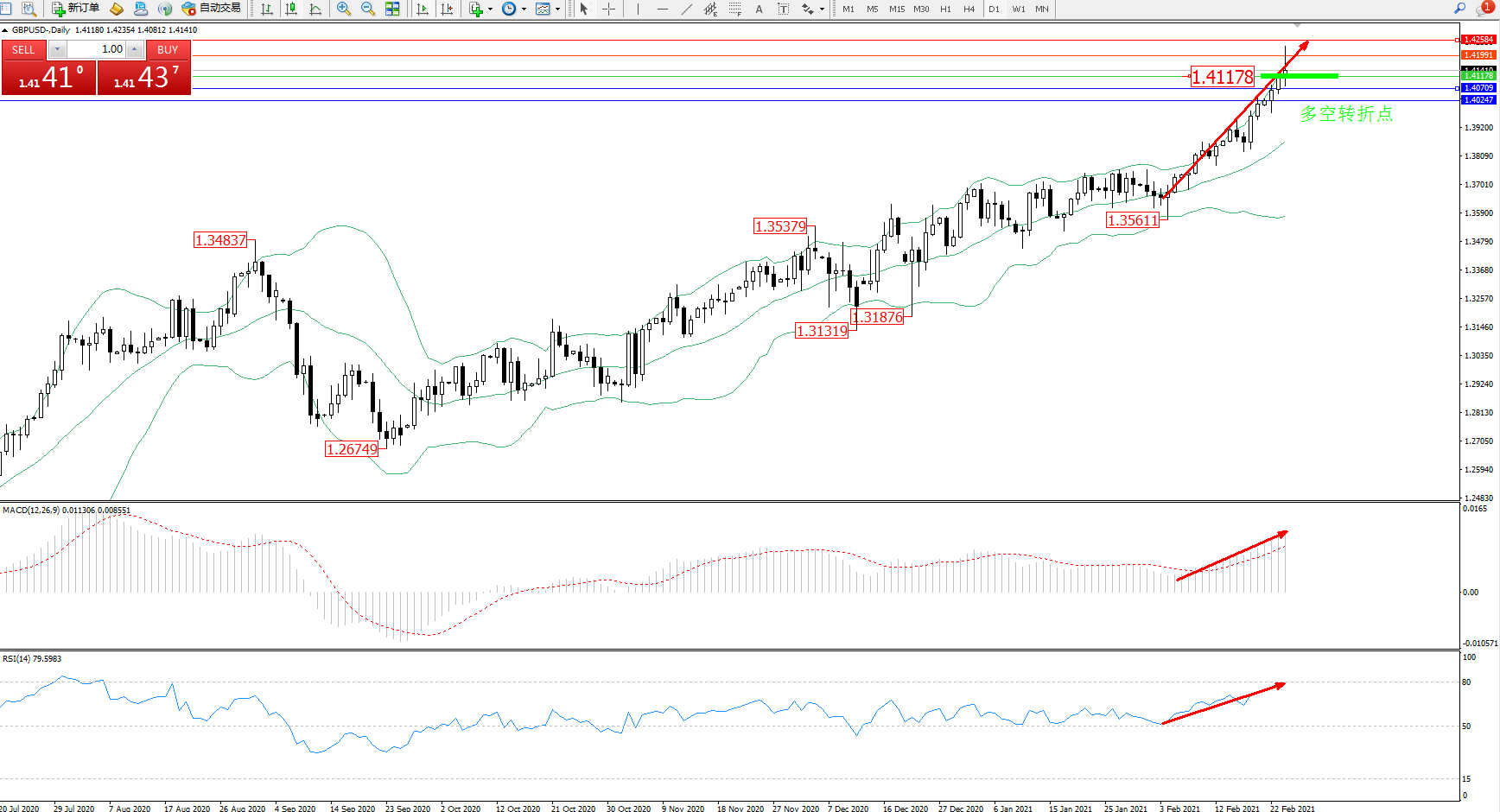Screen dimensions: 1500x812
Task: Switch chart to bar chart mode
Action: point(267,9)
